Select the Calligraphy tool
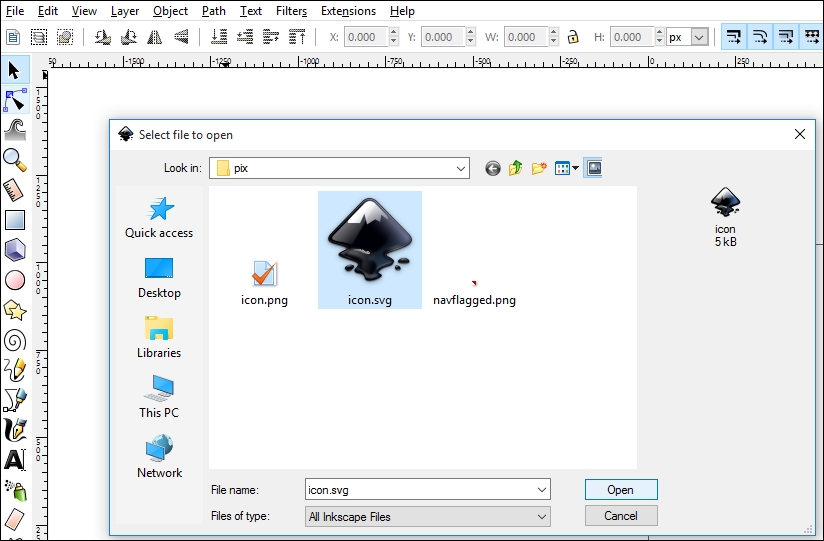This screenshot has height=541, width=824. 15,430
